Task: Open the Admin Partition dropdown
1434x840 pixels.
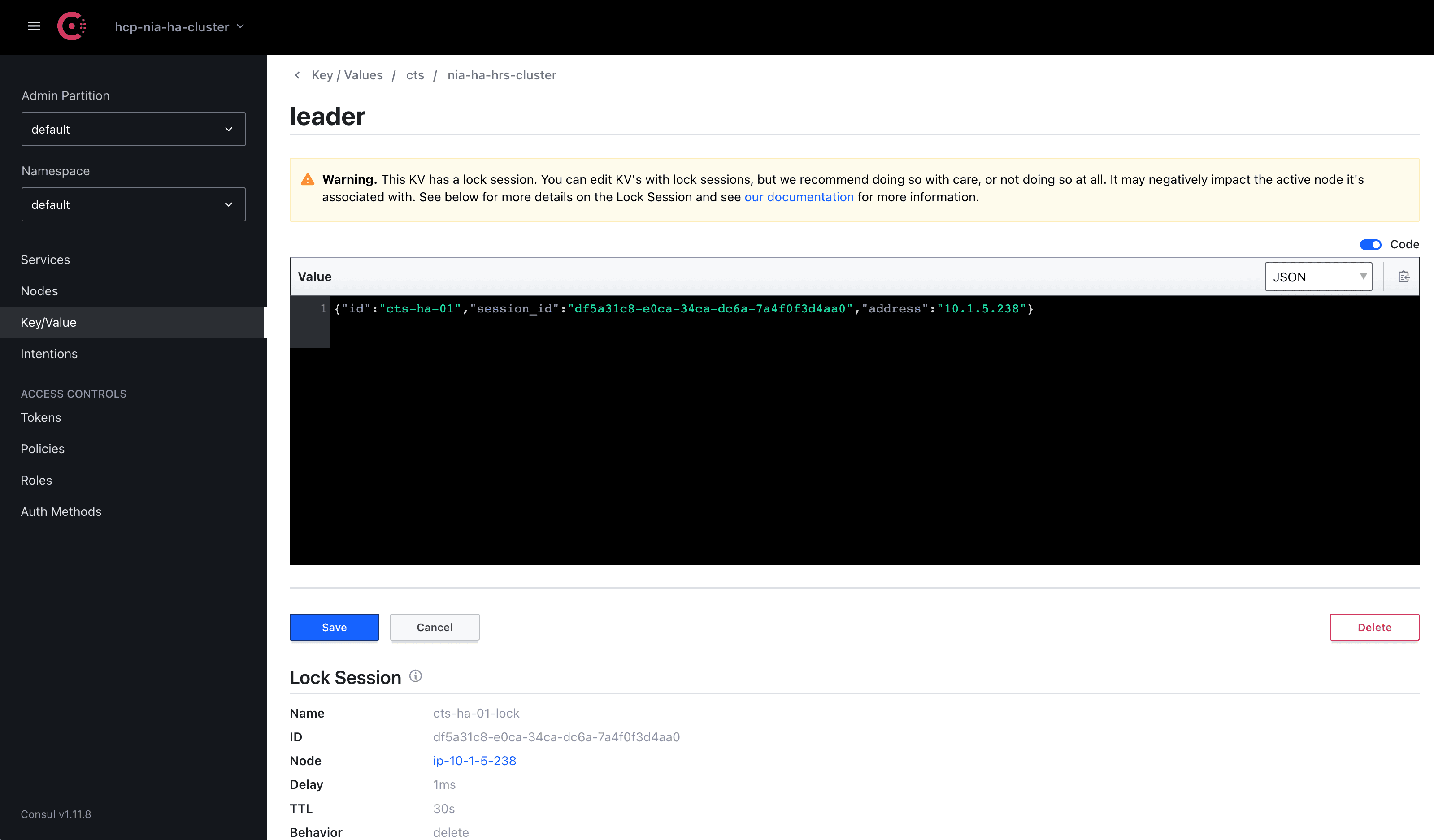Action: coord(133,129)
